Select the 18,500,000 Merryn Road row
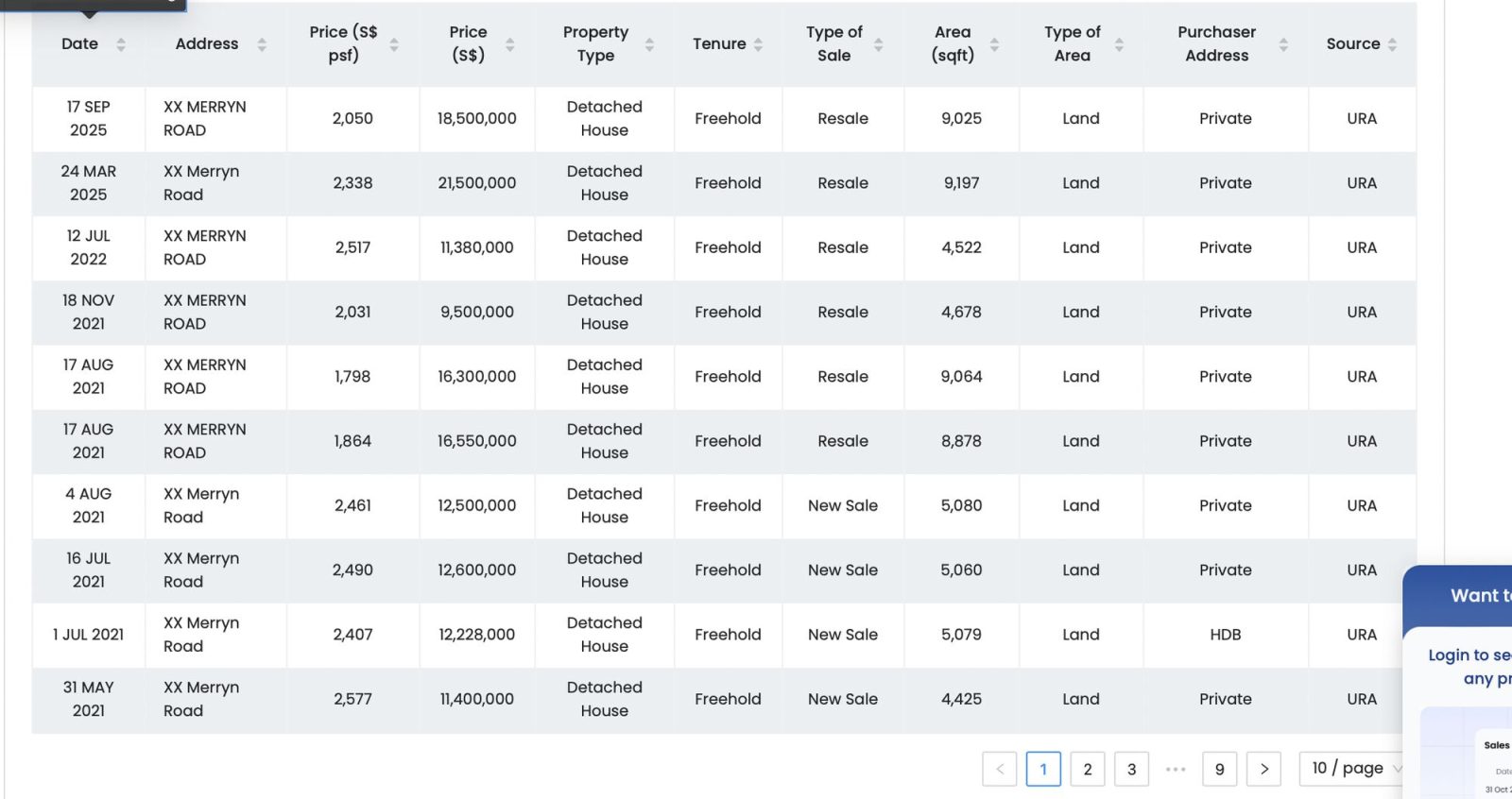1512x799 pixels. point(476,119)
